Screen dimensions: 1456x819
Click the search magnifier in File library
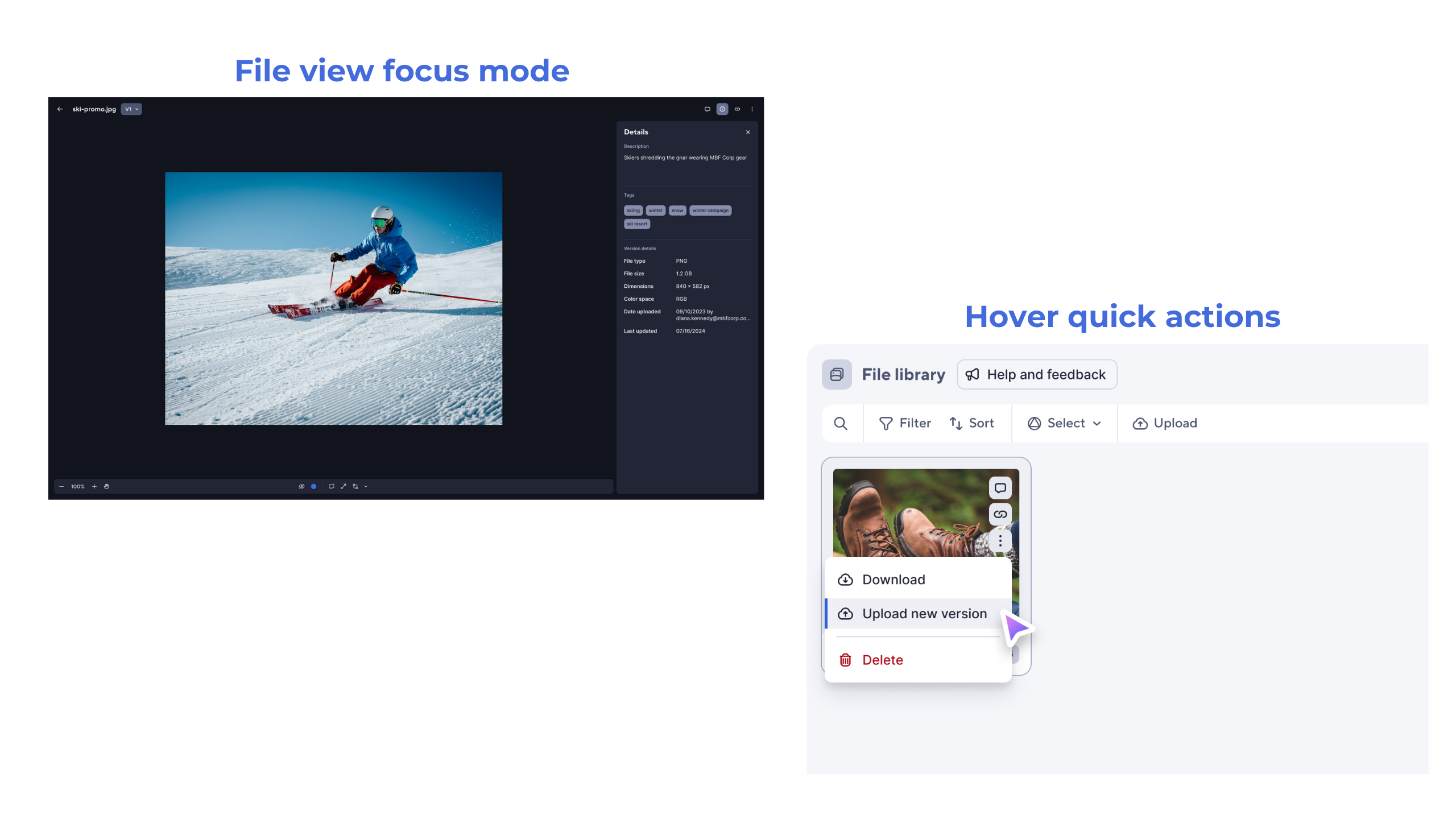(x=841, y=423)
